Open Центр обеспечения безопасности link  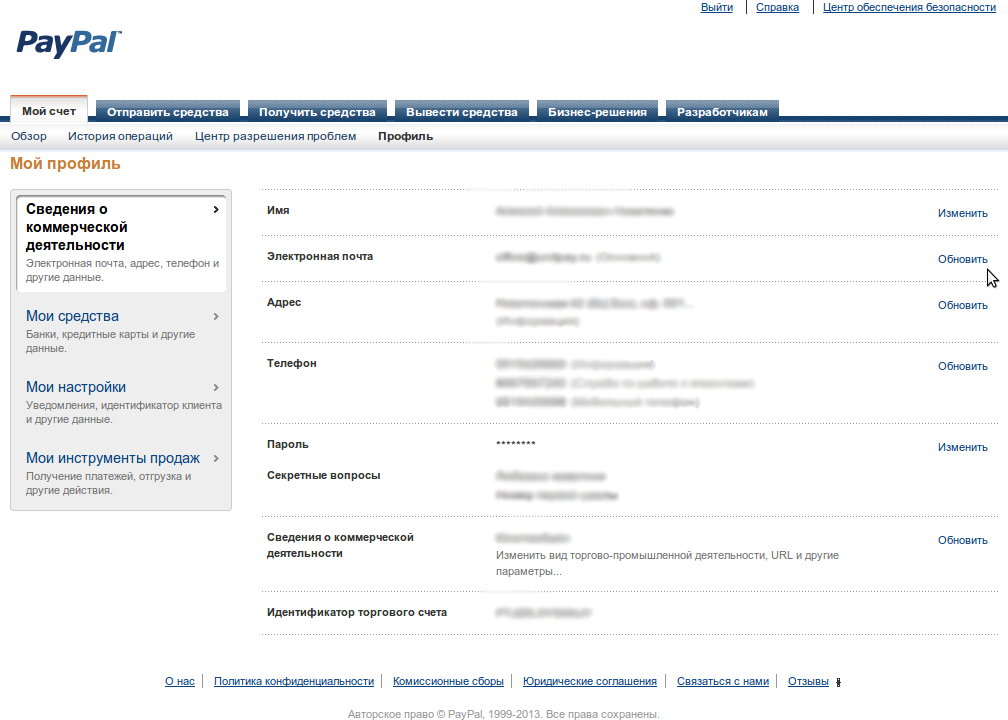tap(909, 7)
